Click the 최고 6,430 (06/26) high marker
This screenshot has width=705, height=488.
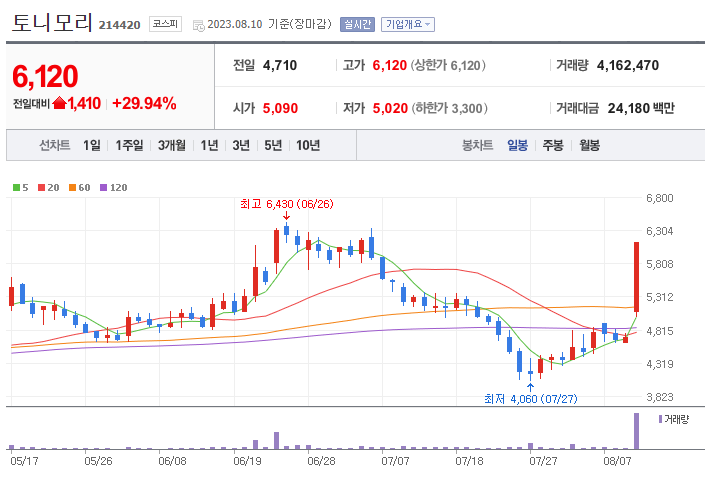click(x=287, y=204)
